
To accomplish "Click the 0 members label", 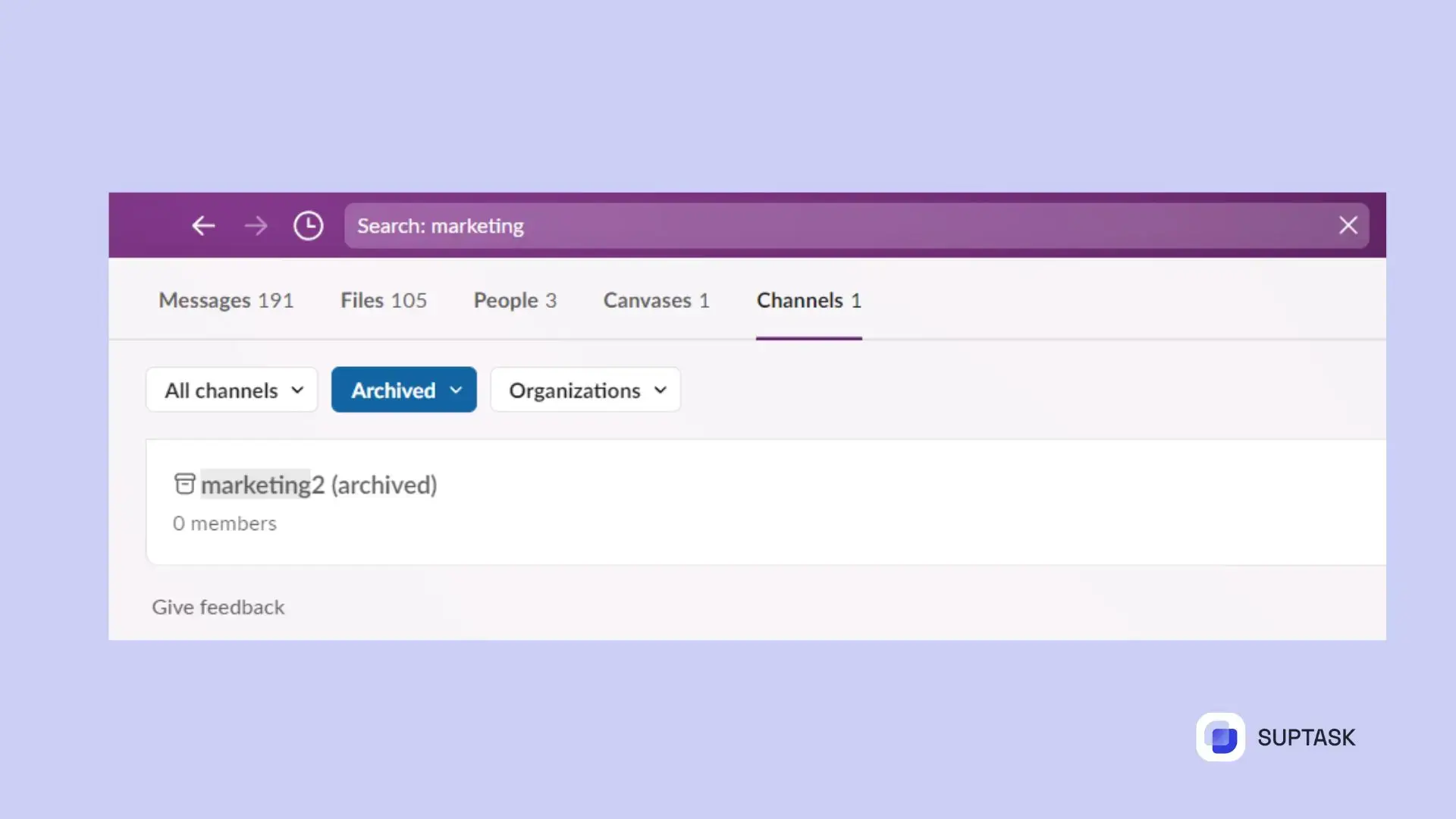I will (224, 523).
